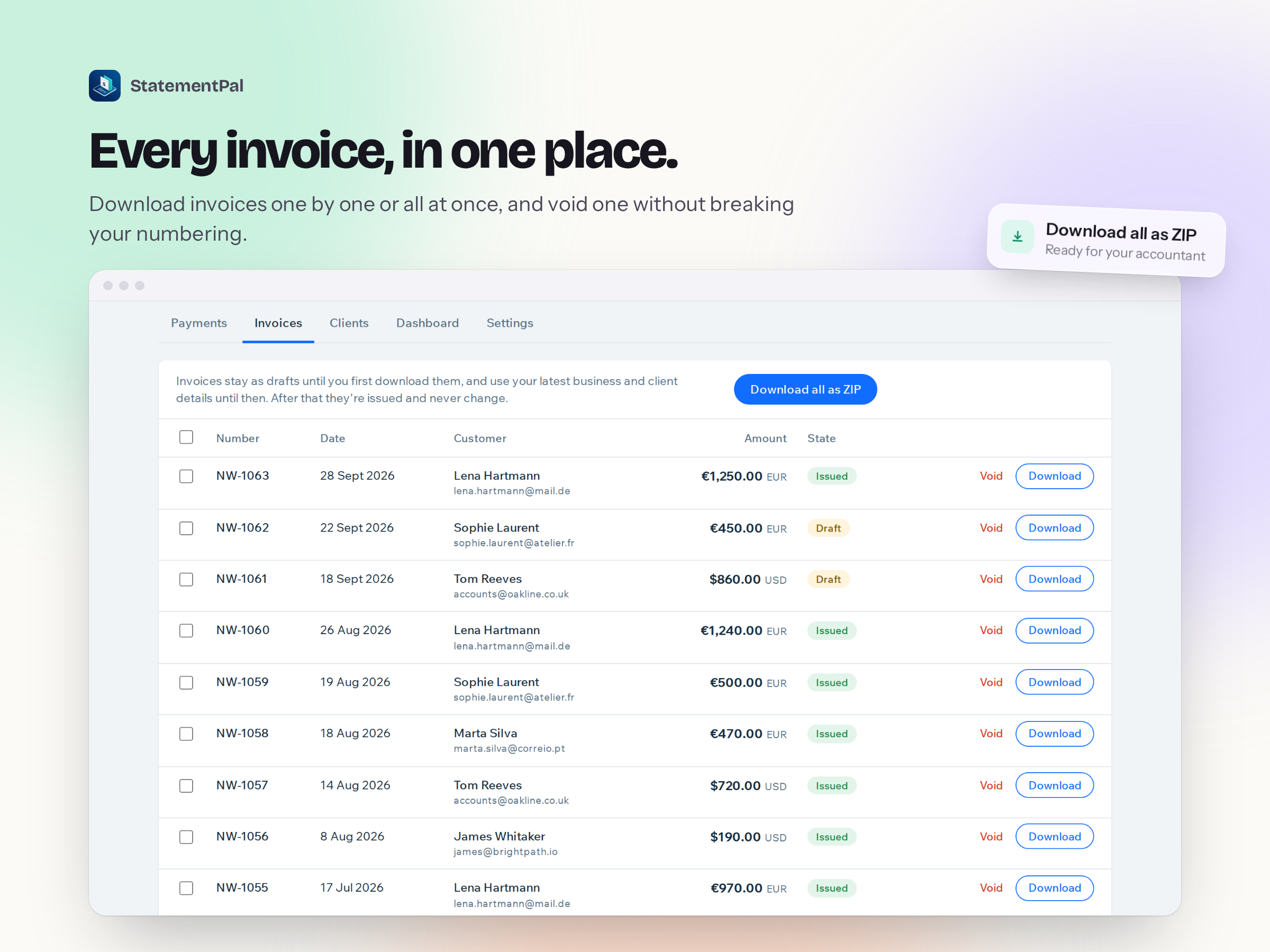
Task: Click the blue Download all as ZIP button
Action: (805, 390)
